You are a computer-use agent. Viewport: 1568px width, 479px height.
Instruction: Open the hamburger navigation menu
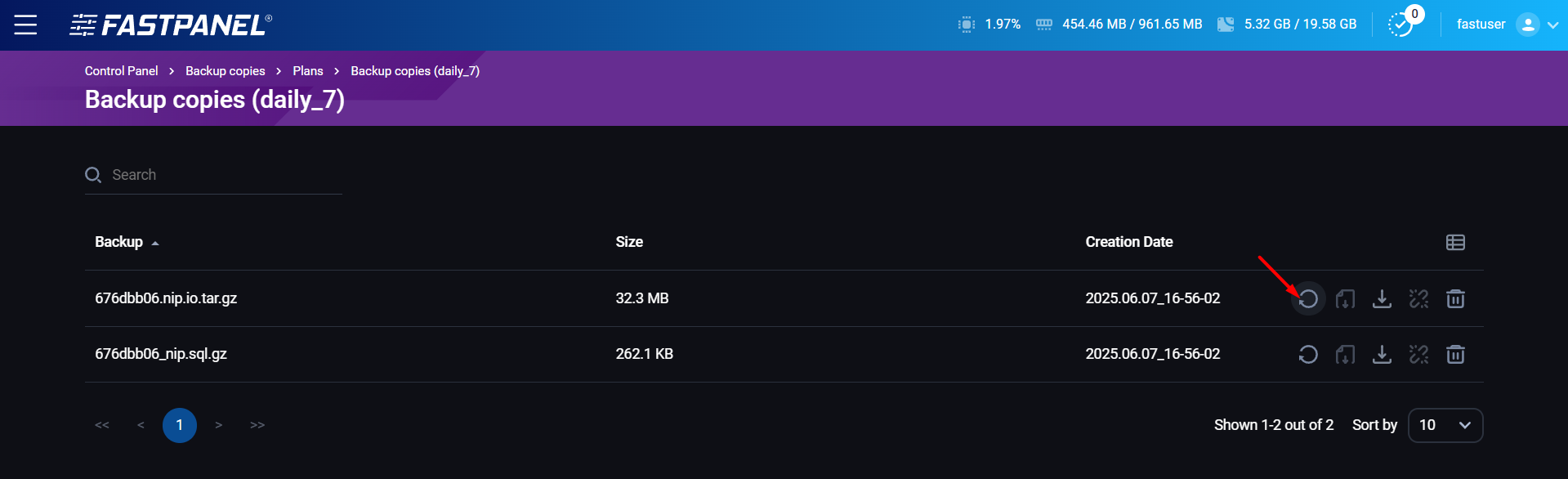tap(25, 25)
